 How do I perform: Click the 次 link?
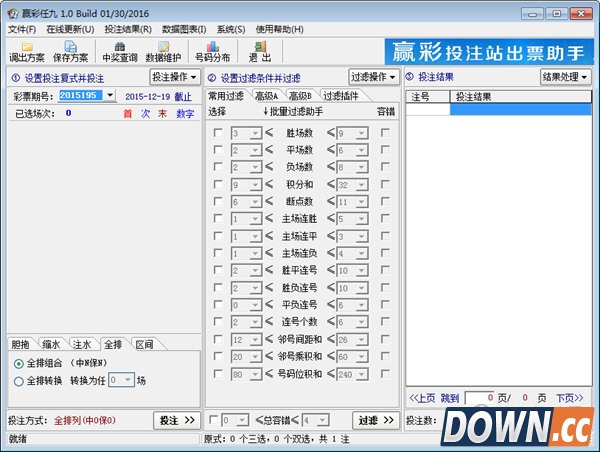[x=145, y=114]
